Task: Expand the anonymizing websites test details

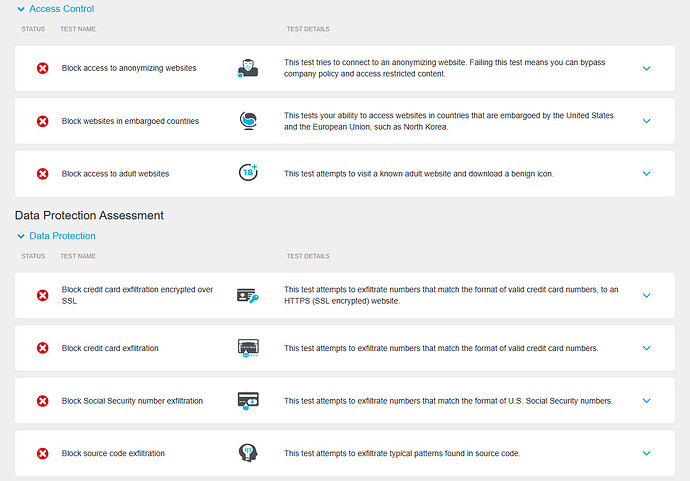Action: tap(646, 68)
